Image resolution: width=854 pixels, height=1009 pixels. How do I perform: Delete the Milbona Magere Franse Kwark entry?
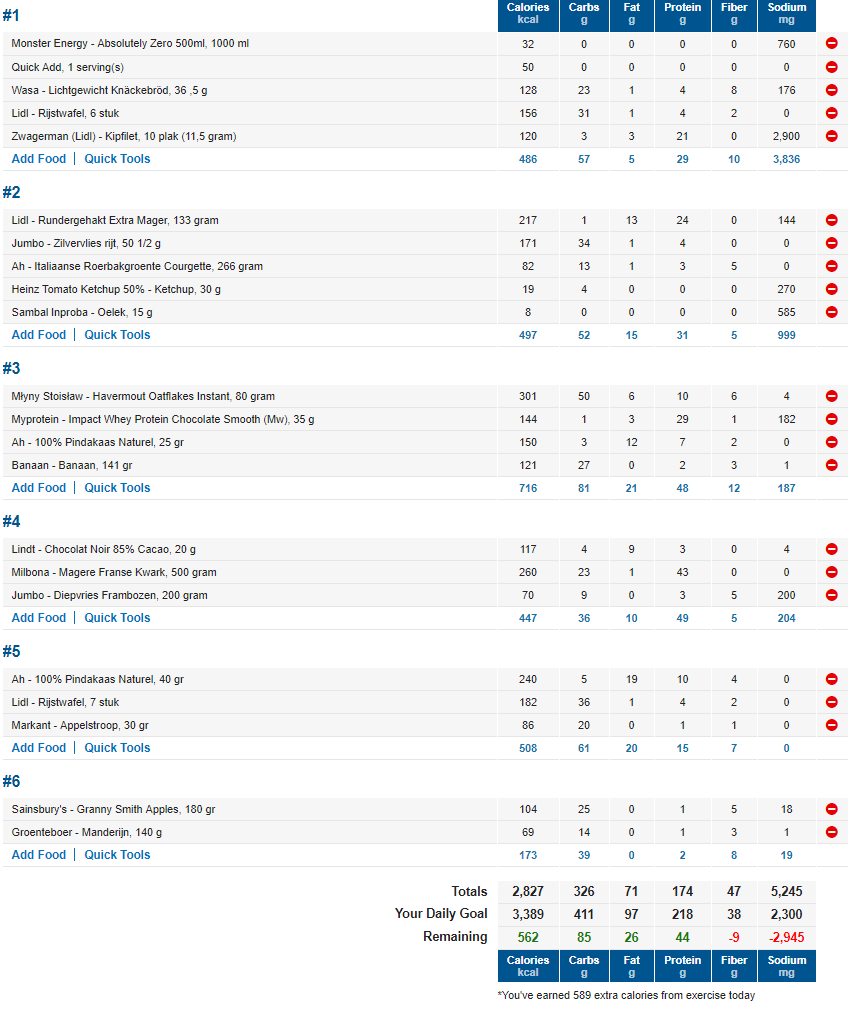(x=831, y=572)
